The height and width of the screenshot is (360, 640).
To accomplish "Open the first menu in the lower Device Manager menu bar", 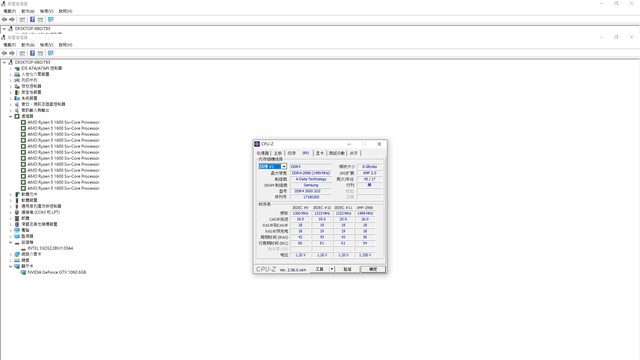I will click(9, 44).
